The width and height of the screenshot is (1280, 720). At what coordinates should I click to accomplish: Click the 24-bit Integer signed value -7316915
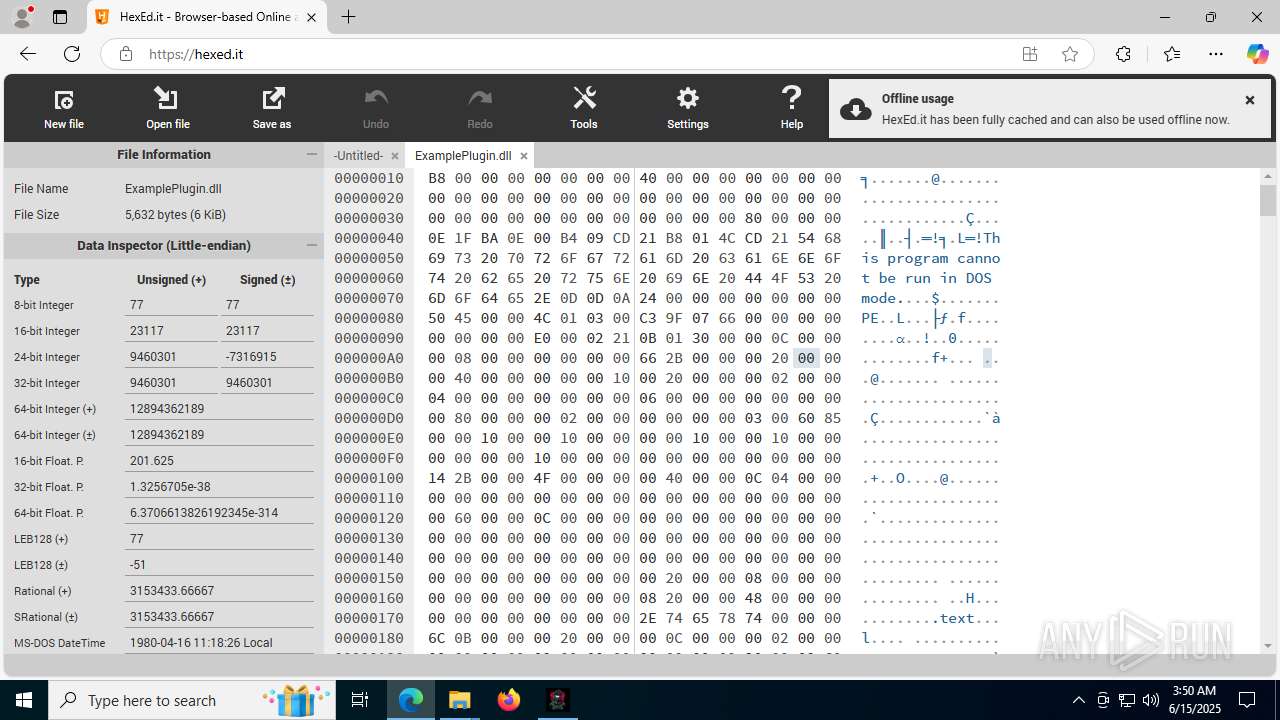[266, 357]
